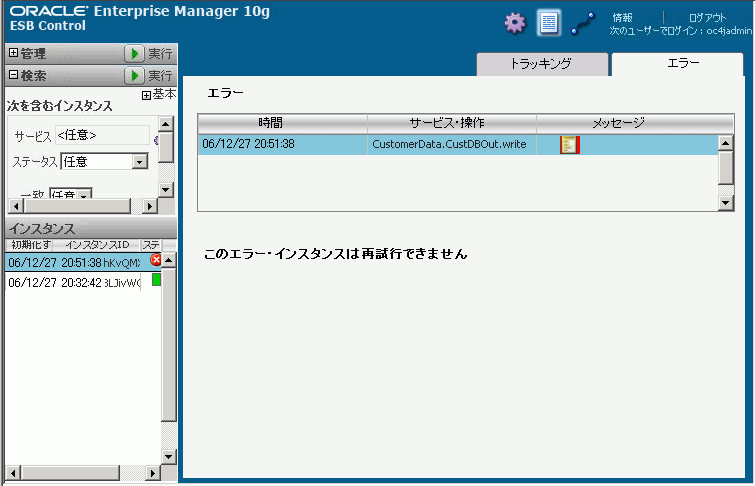Image resolution: width=755 pixels, height=486 pixels.
Task: Click the 初期化す column header in instances
Action: (31, 245)
